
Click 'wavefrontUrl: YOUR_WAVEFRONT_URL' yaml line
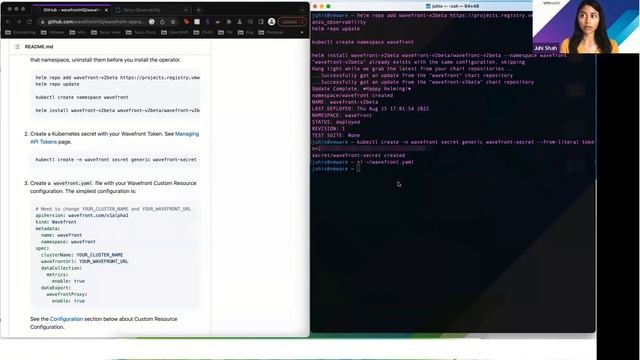click(x=84, y=261)
